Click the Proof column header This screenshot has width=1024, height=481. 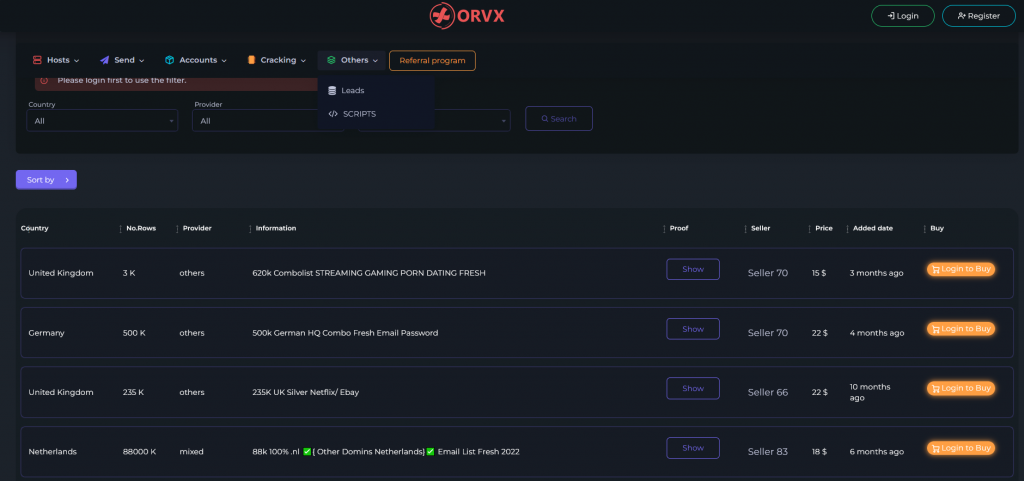point(679,228)
